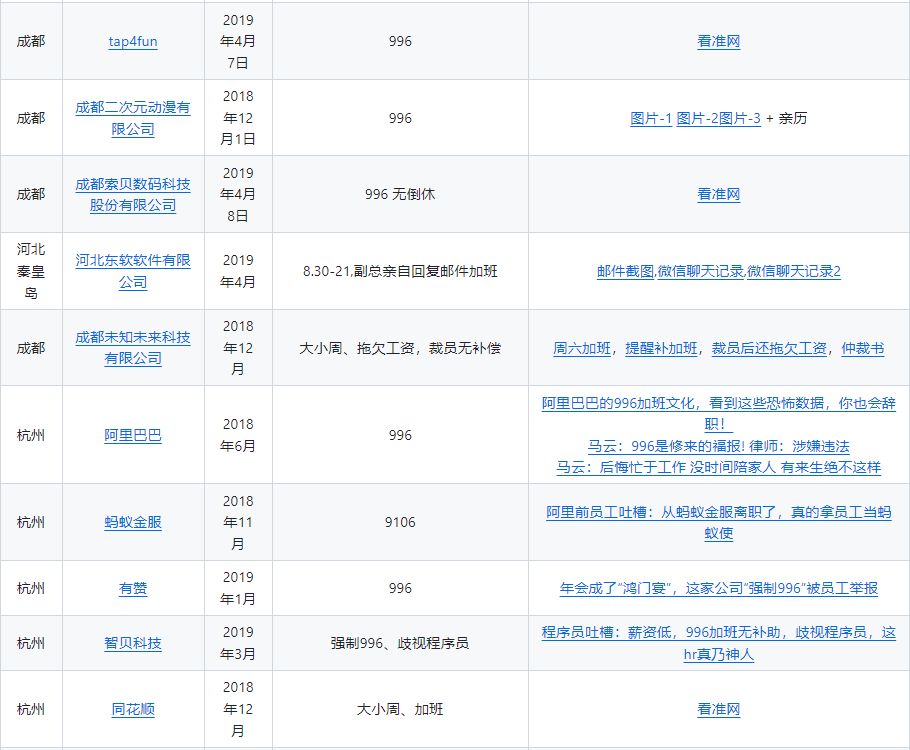
Task: Open 成都未知未来科技有限公司 link
Action: click(133, 348)
